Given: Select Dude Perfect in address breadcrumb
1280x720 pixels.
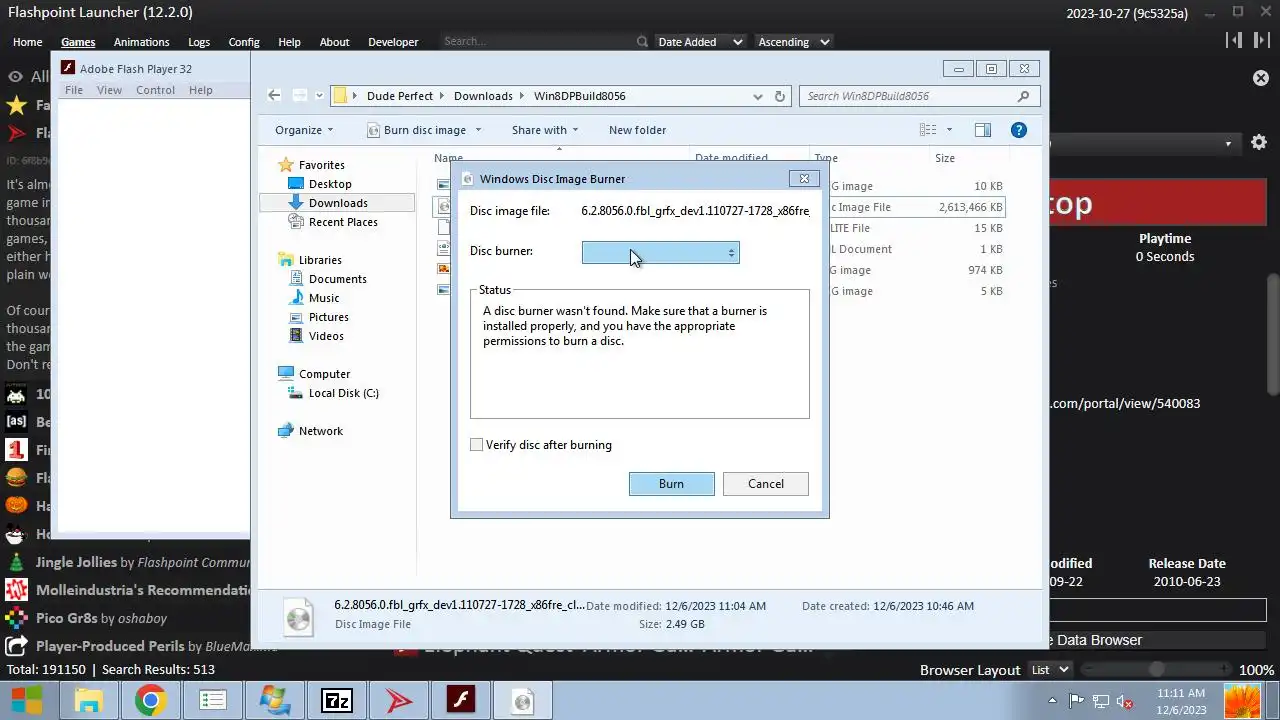Looking at the screenshot, I should [x=400, y=96].
